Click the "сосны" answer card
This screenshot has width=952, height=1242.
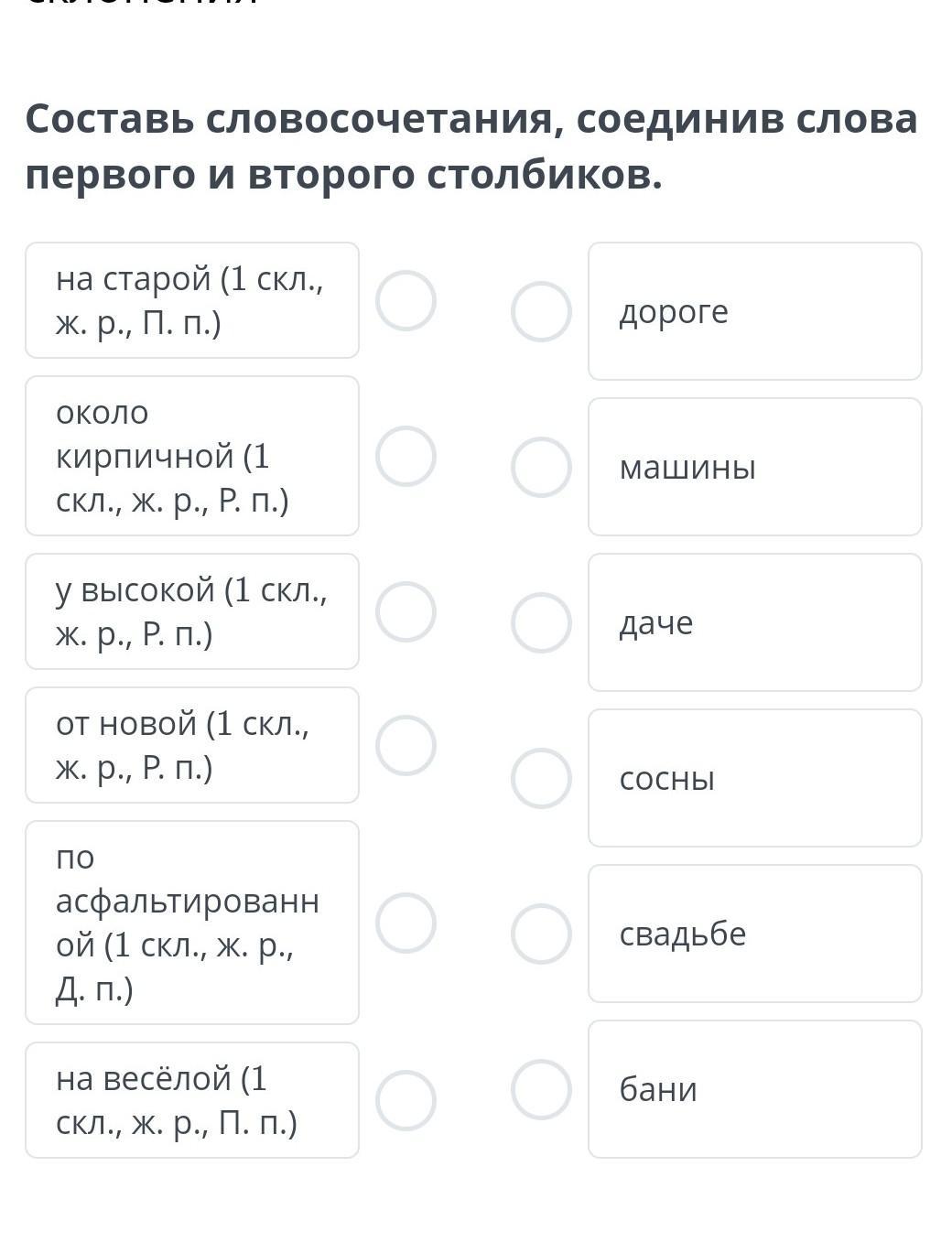click(754, 778)
